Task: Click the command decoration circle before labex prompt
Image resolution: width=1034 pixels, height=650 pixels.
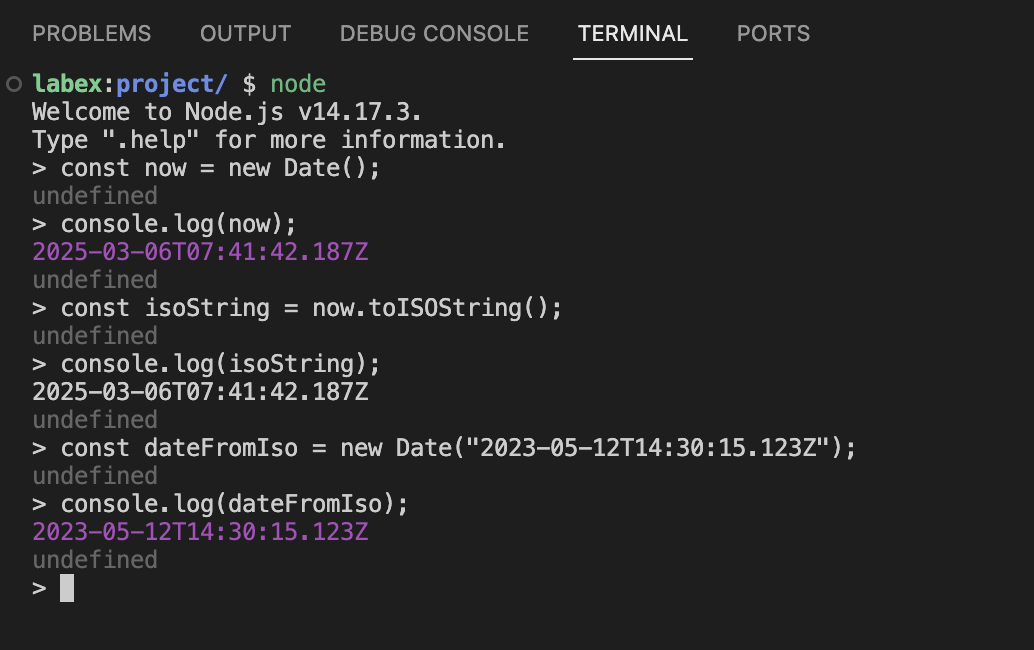Action: (14, 84)
